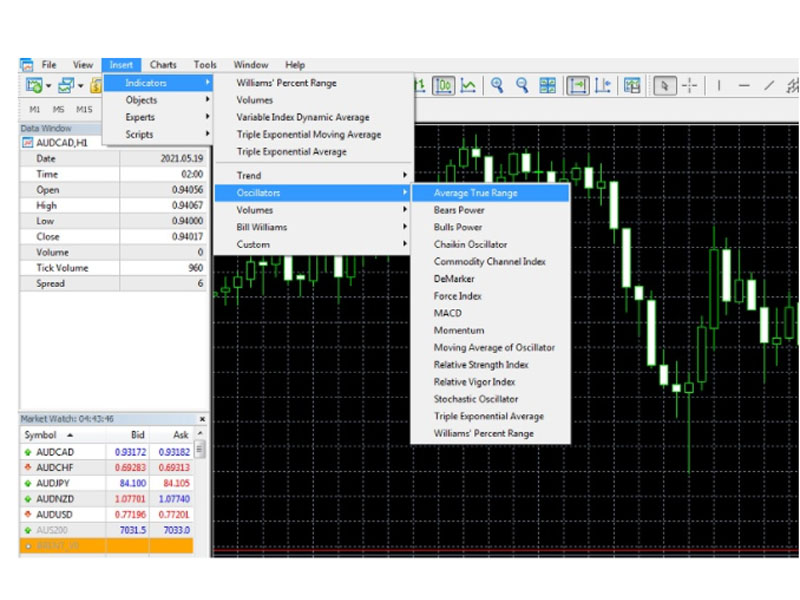Open the Window menu

(251, 65)
